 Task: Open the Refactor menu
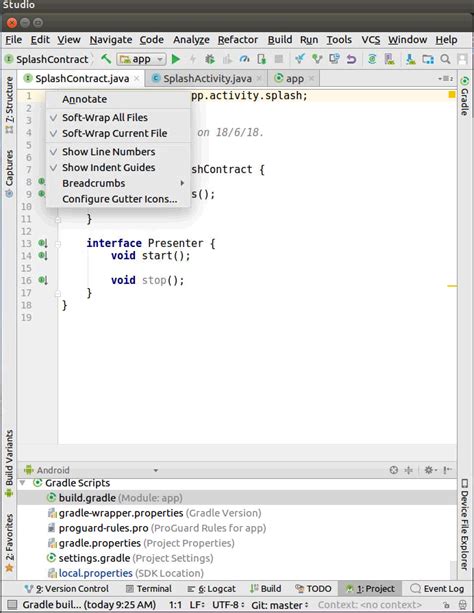[238, 40]
